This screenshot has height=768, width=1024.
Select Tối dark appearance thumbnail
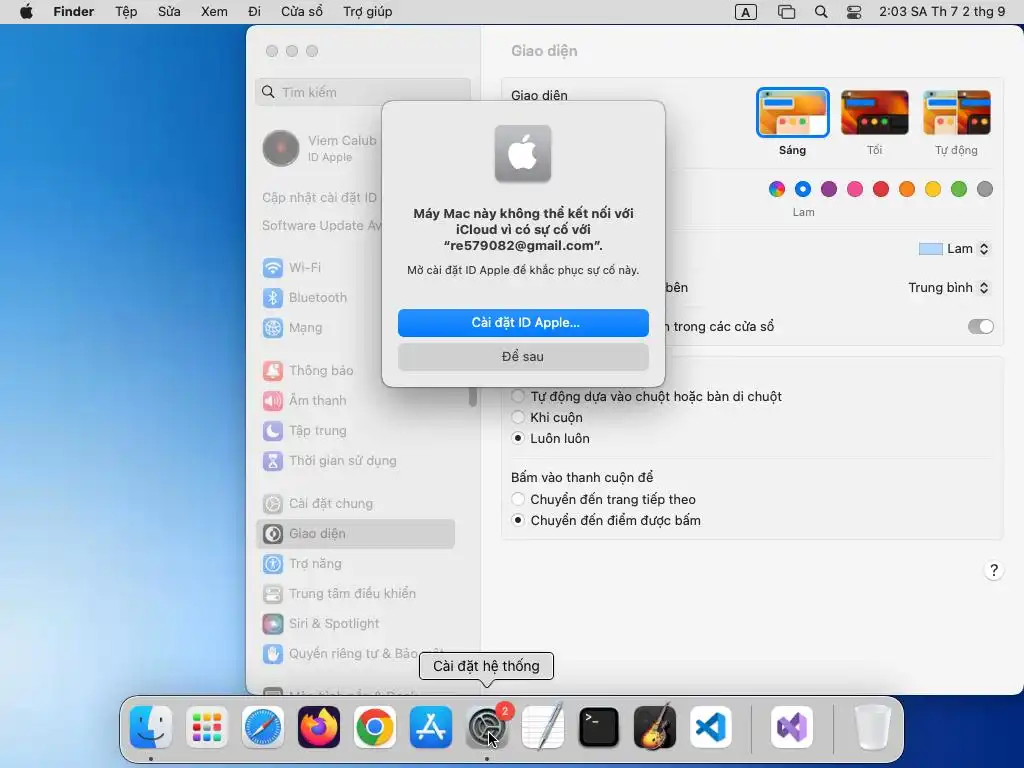(x=874, y=113)
